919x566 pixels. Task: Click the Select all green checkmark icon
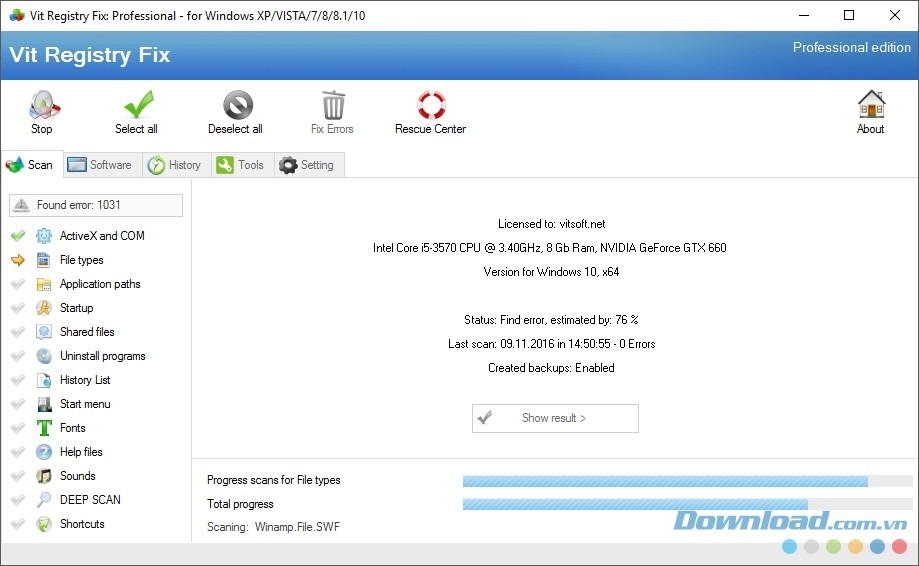pyautogui.click(x=138, y=104)
